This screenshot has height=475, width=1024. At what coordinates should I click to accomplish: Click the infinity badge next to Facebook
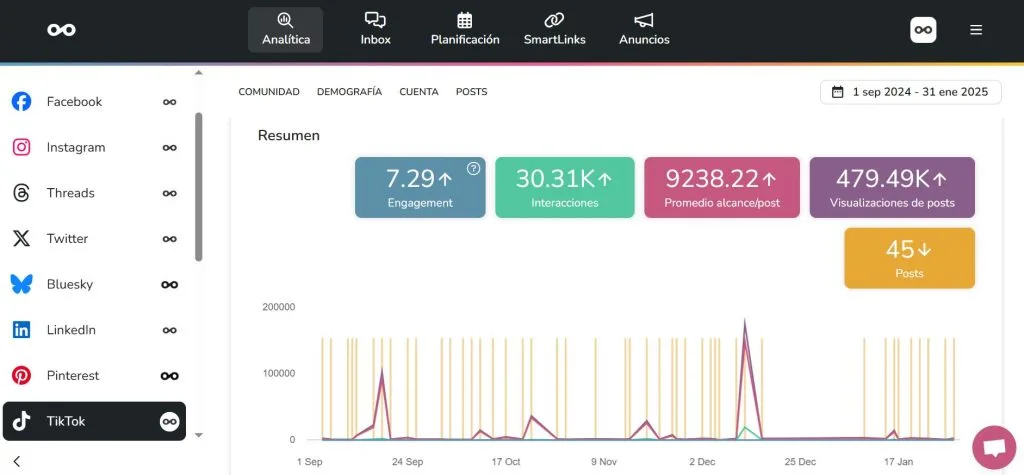[170, 102]
